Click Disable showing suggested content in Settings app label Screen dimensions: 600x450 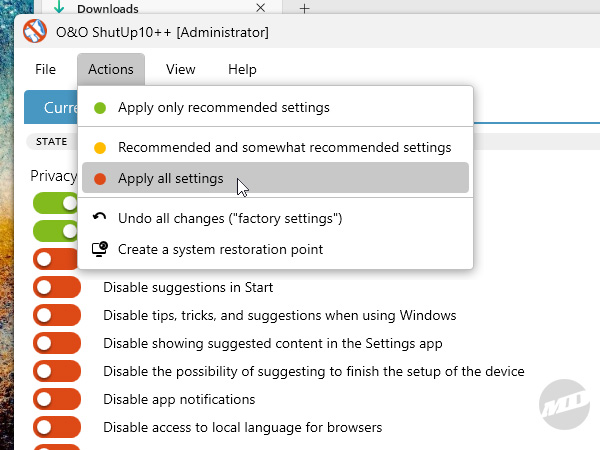click(272, 343)
